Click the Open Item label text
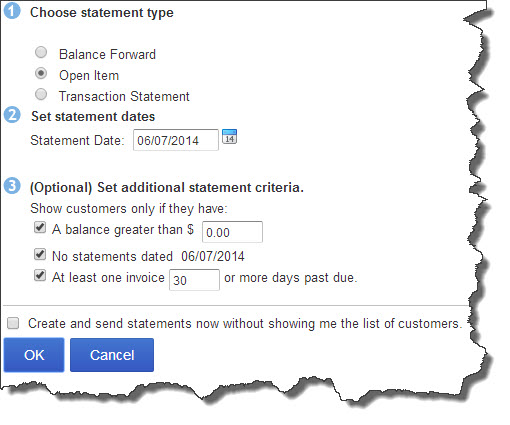Image resolution: width=510 pixels, height=425 pixels. coord(89,76)
